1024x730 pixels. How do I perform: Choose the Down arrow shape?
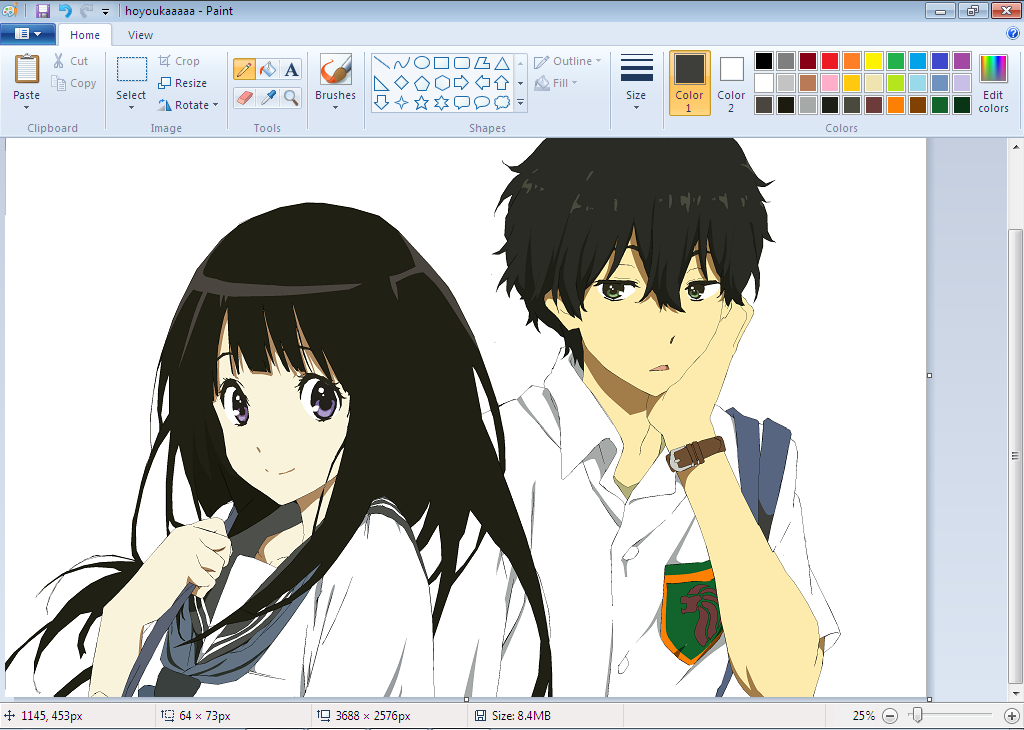click(x=382, y=103)
